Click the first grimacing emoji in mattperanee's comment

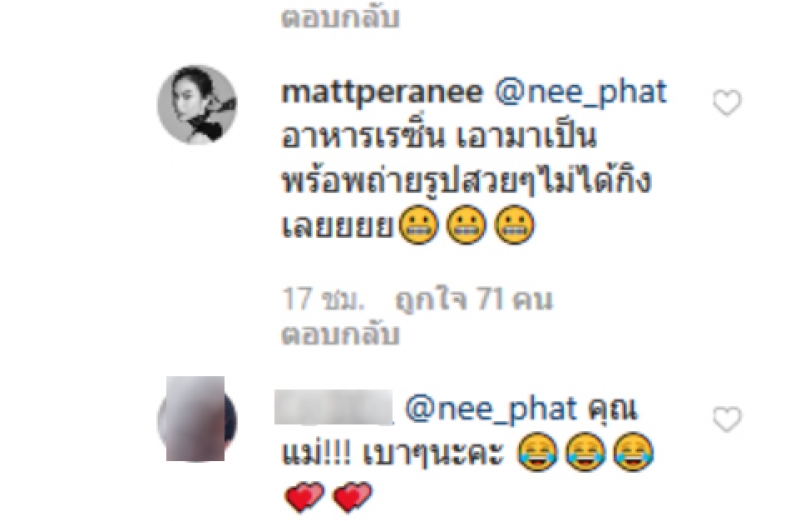tap(418, 225)
